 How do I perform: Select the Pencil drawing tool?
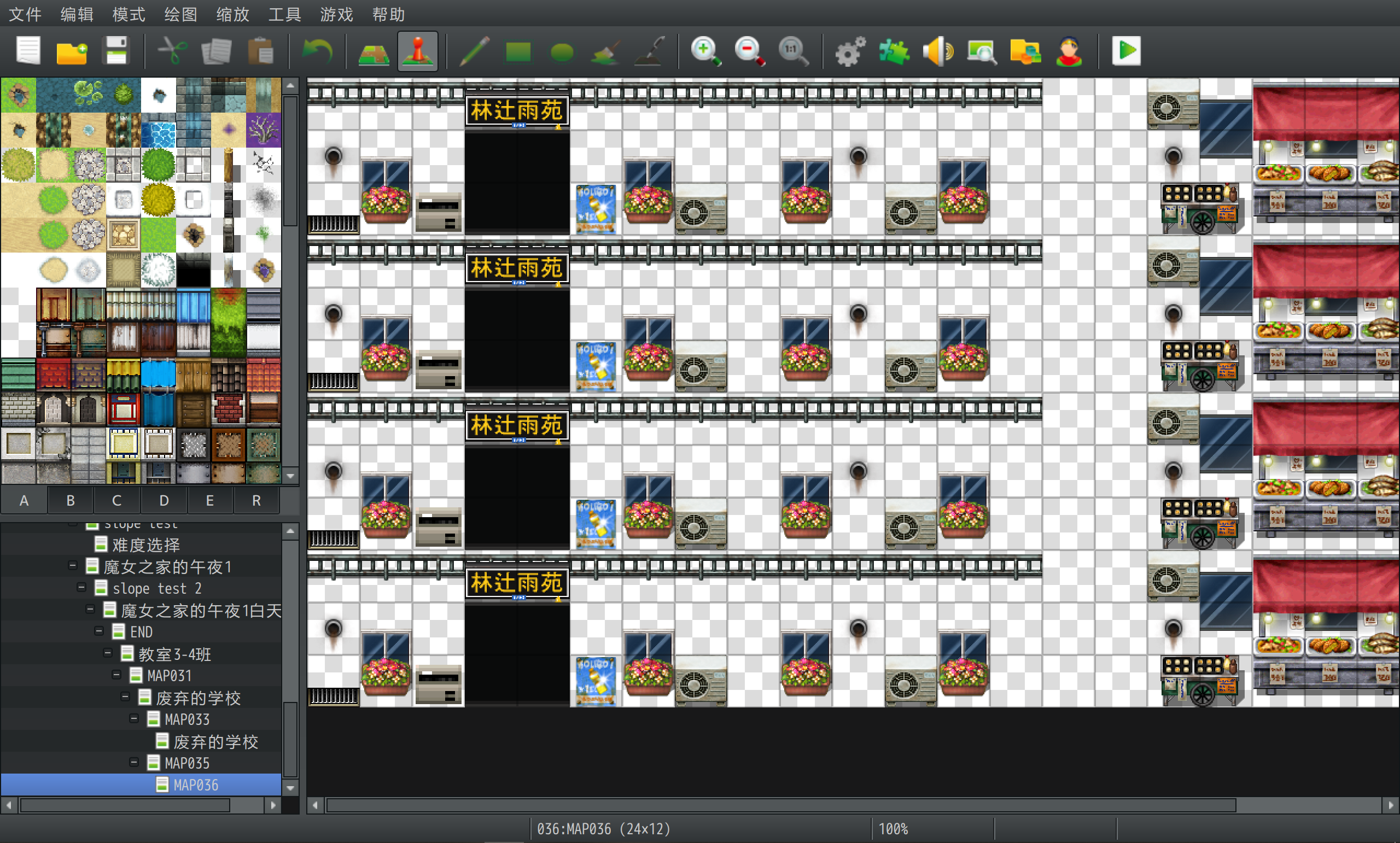pos(474,51)
